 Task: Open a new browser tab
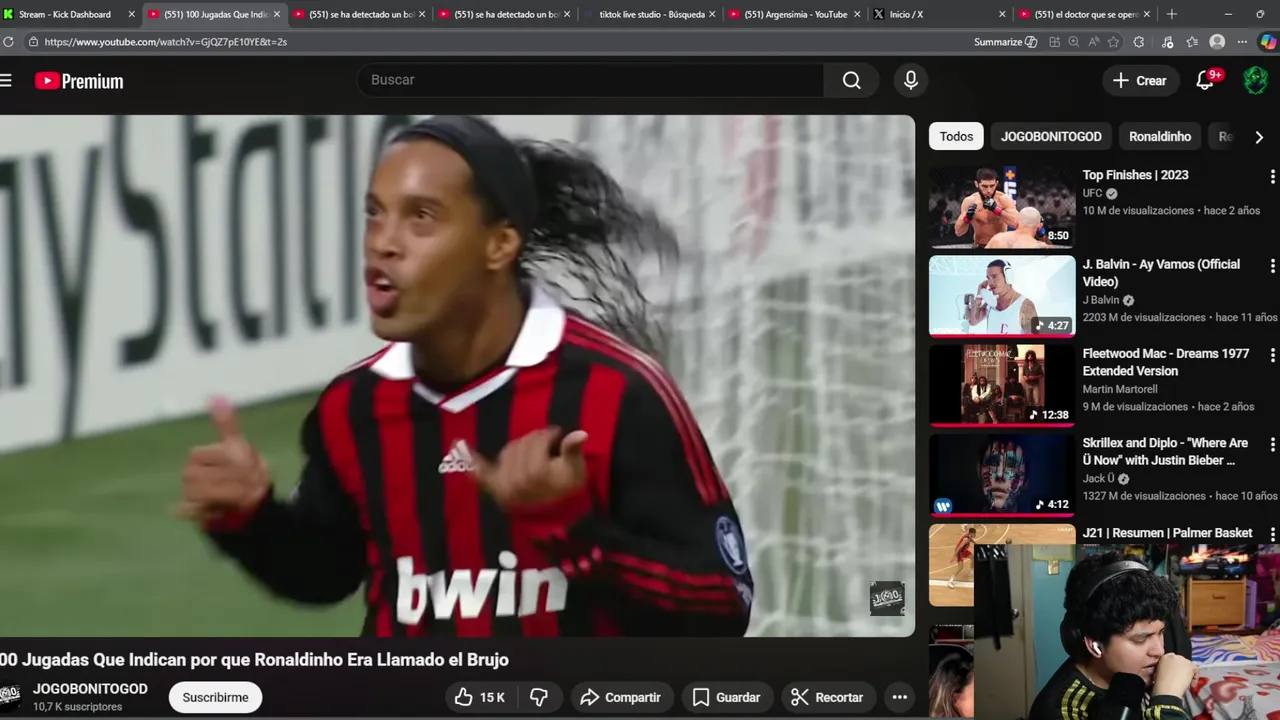coord(1172,14)
